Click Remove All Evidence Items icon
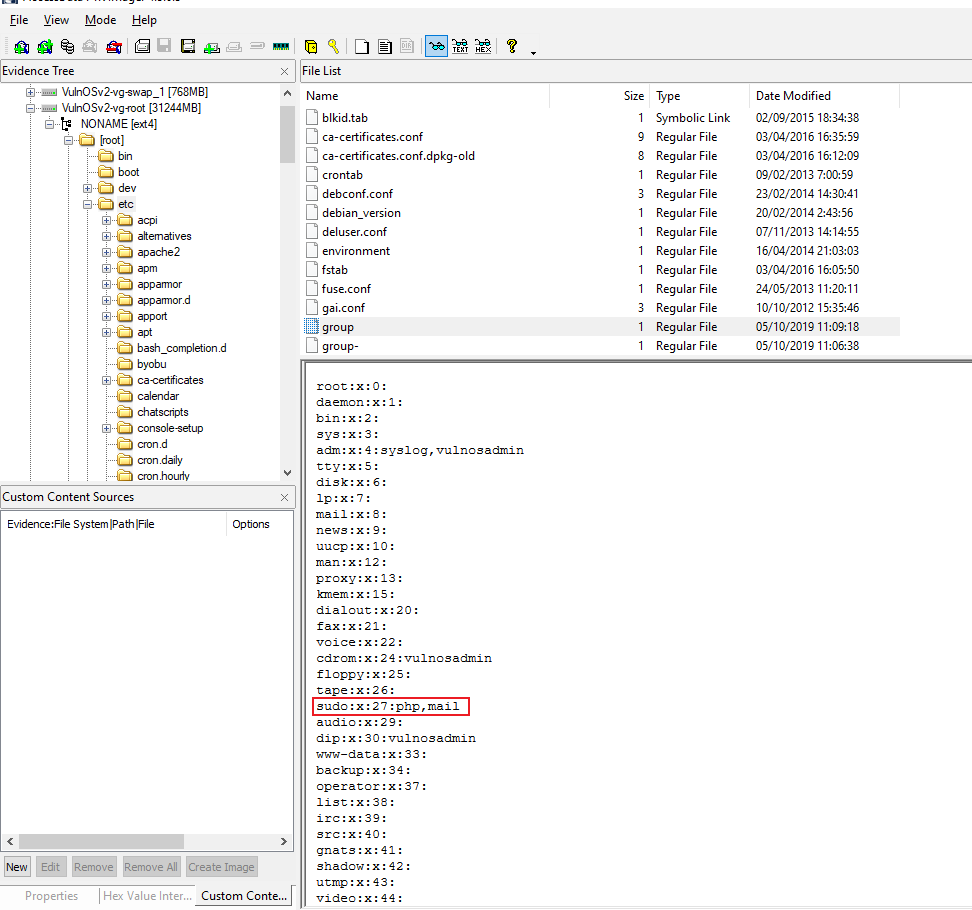Viewport: 972px width, 910px height. pos(115,47)
